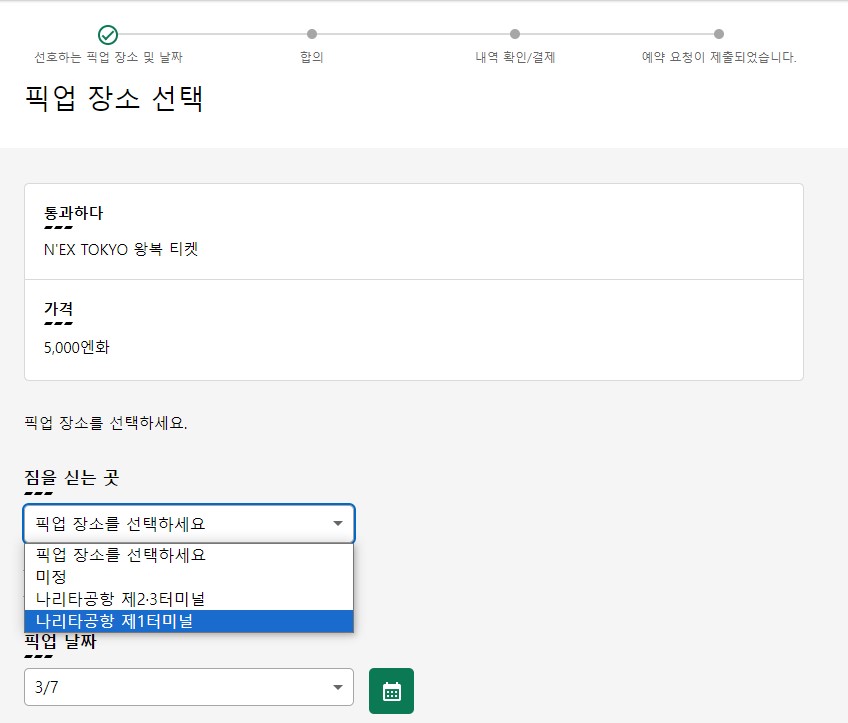Click the 픽업 장소를 선택하세요. instruction text
Viewport: 848px width, 723px height.
click(106, 422)
